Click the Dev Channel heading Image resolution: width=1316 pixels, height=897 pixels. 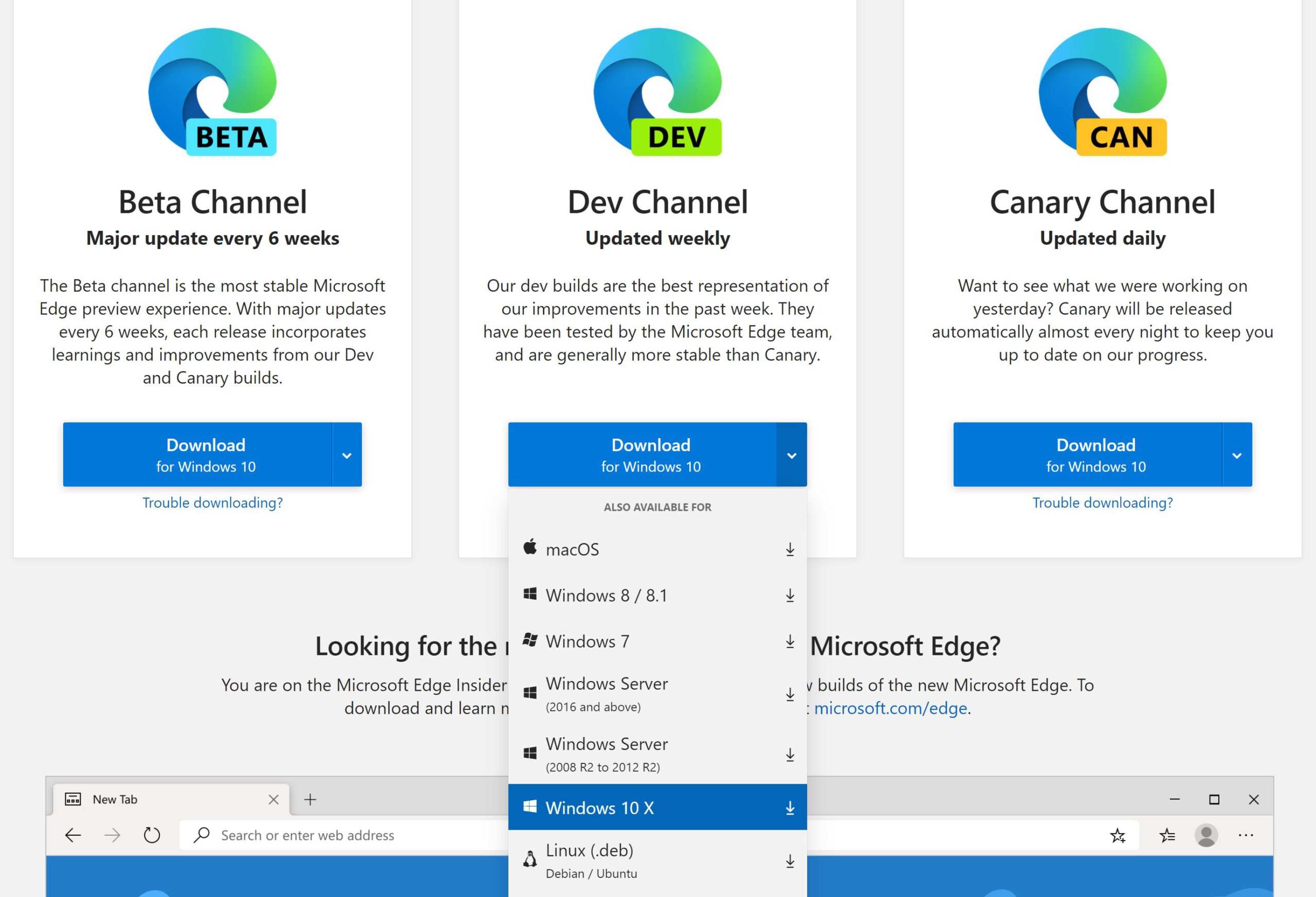click(x=657, y=202)
